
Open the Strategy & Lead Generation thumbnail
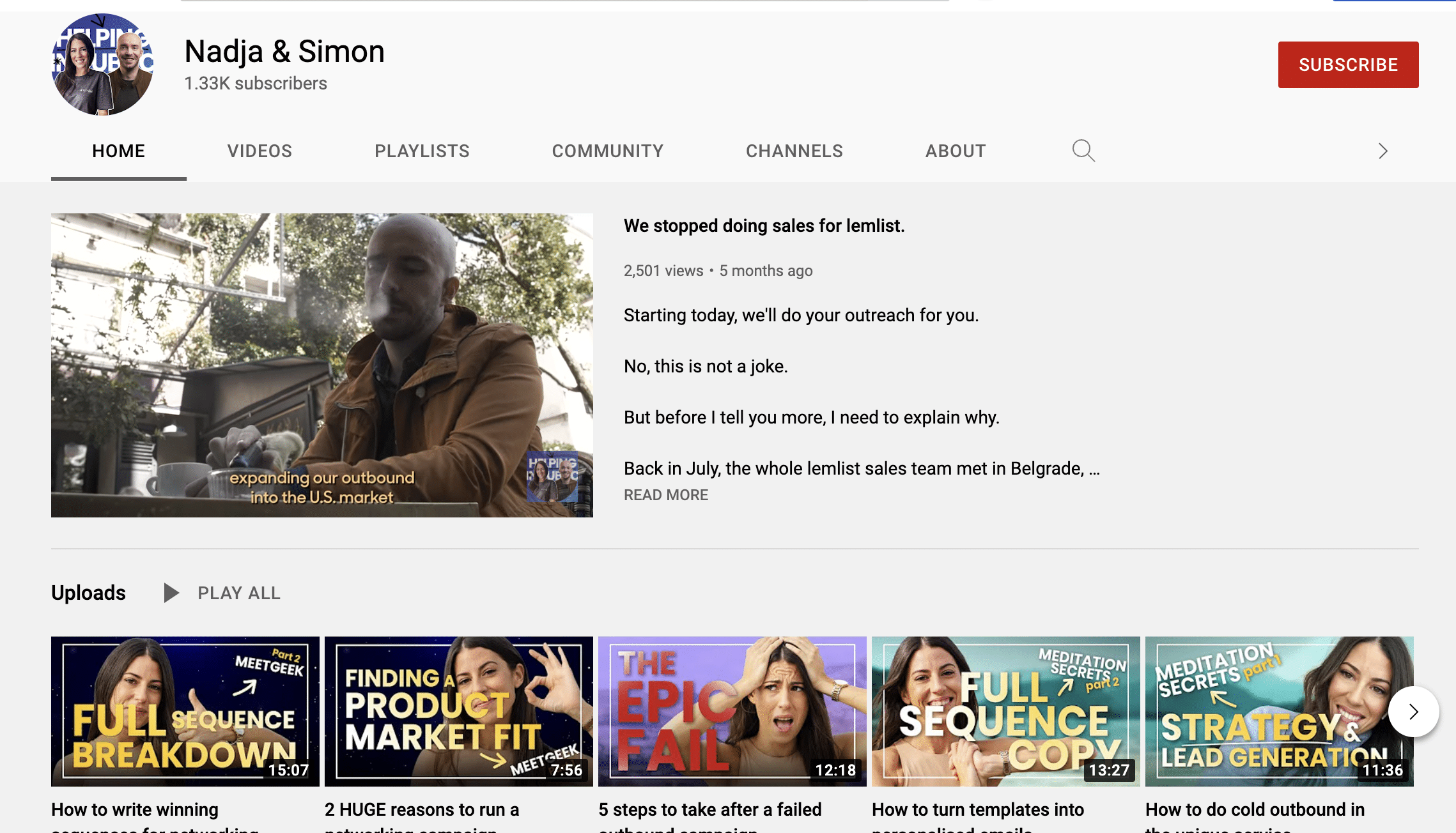pos(1280,712)
